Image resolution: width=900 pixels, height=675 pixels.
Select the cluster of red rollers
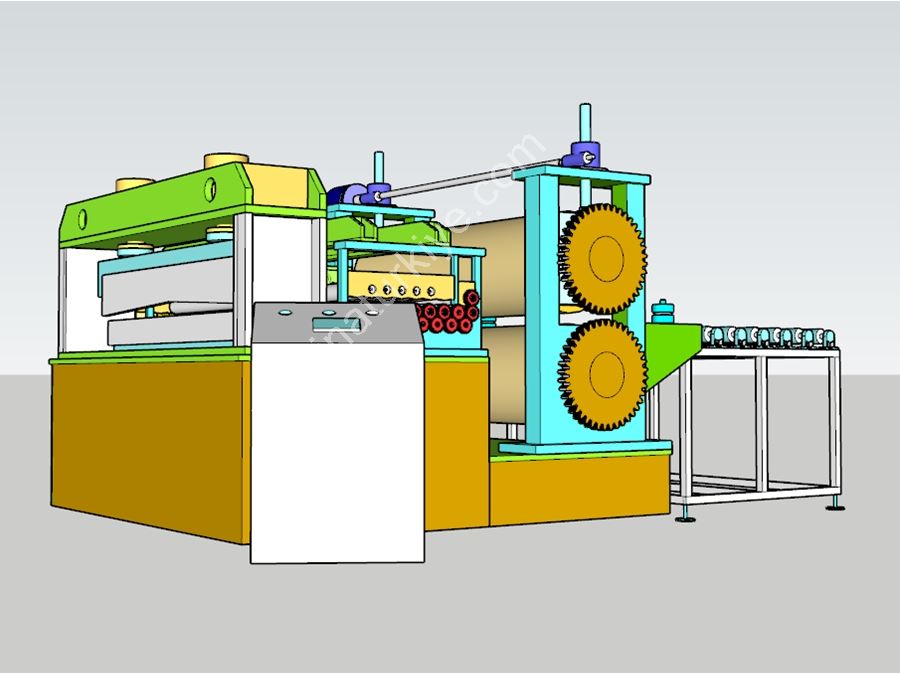(x=445, y=318)
